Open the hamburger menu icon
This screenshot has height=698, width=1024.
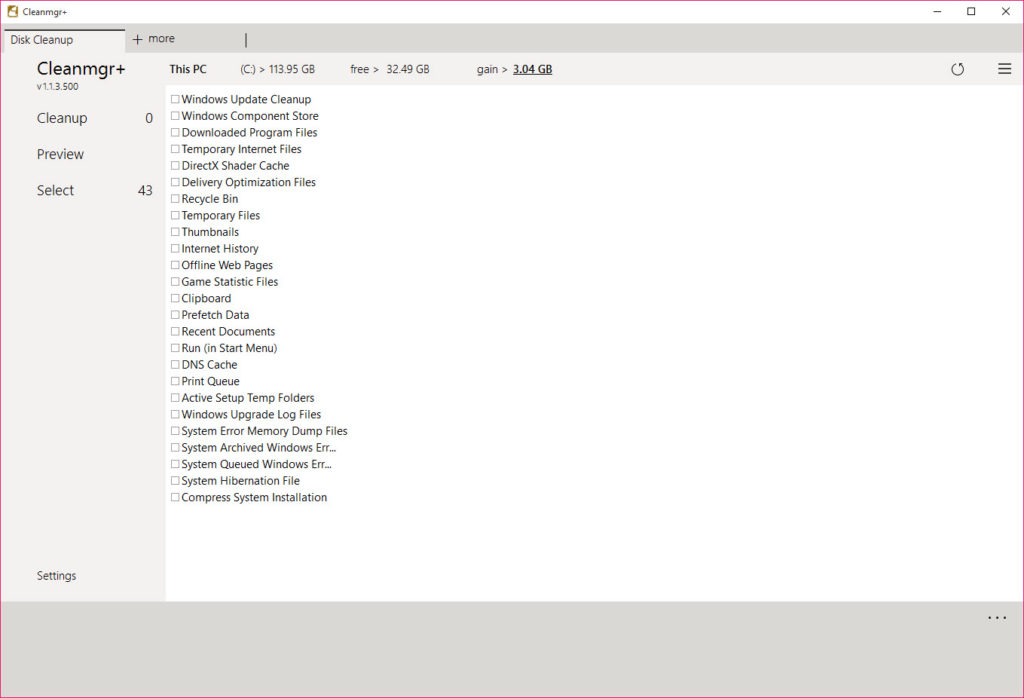point(1004,69)
